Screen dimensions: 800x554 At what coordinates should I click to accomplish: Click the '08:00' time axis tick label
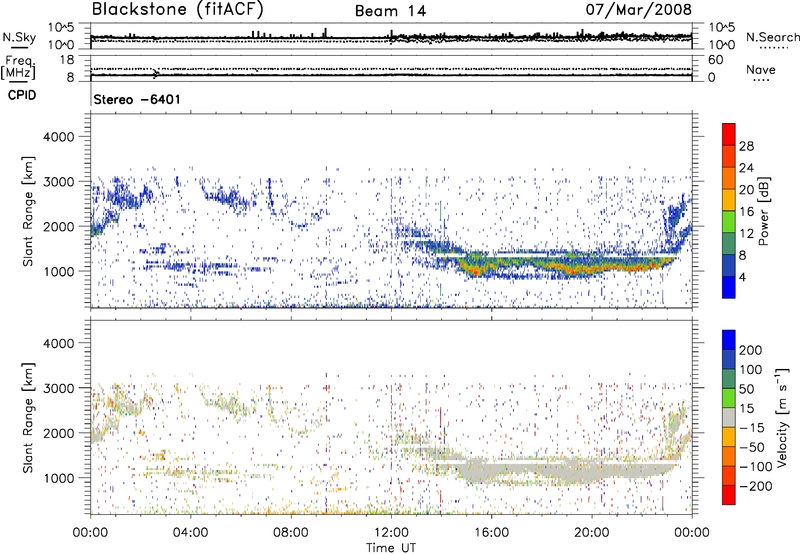(x=291, y=533)
